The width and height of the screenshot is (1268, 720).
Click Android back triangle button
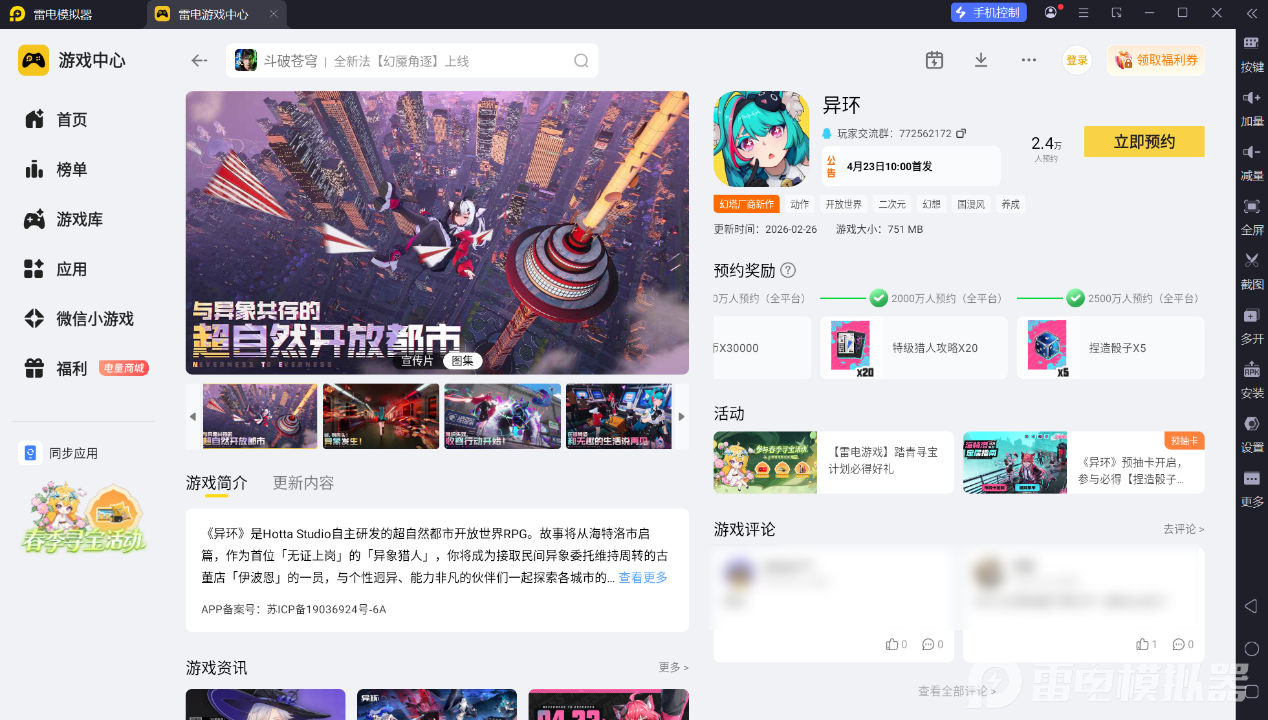click(1251, 606)
